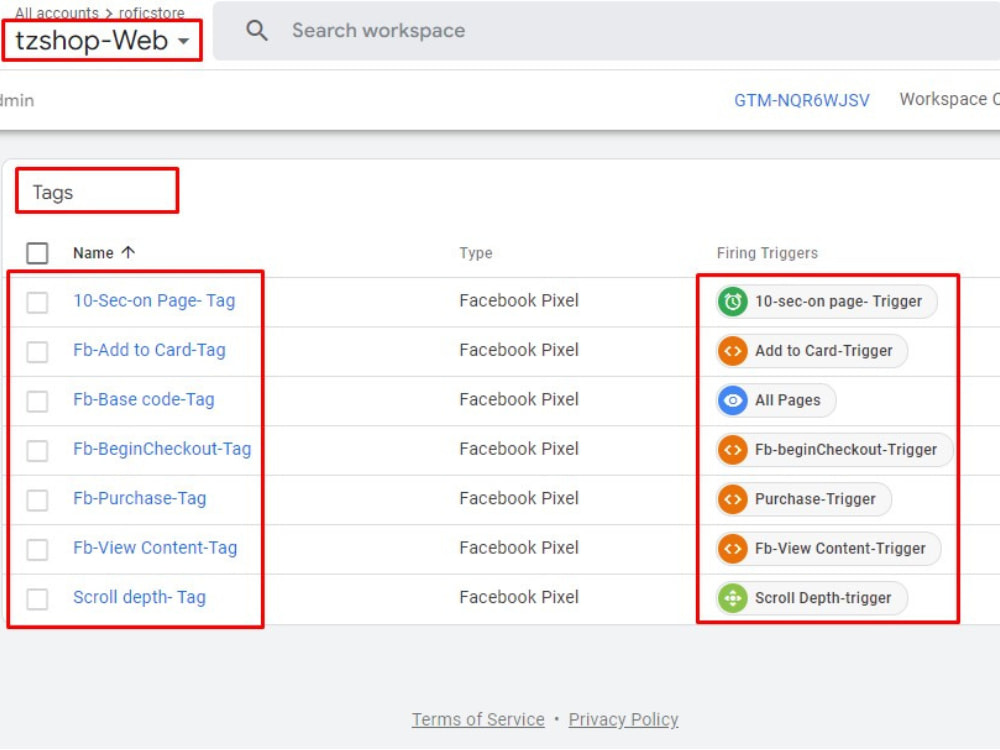1000x750 pixels.
Task: Click the Search workspace input field
Action: coord(378,30)
